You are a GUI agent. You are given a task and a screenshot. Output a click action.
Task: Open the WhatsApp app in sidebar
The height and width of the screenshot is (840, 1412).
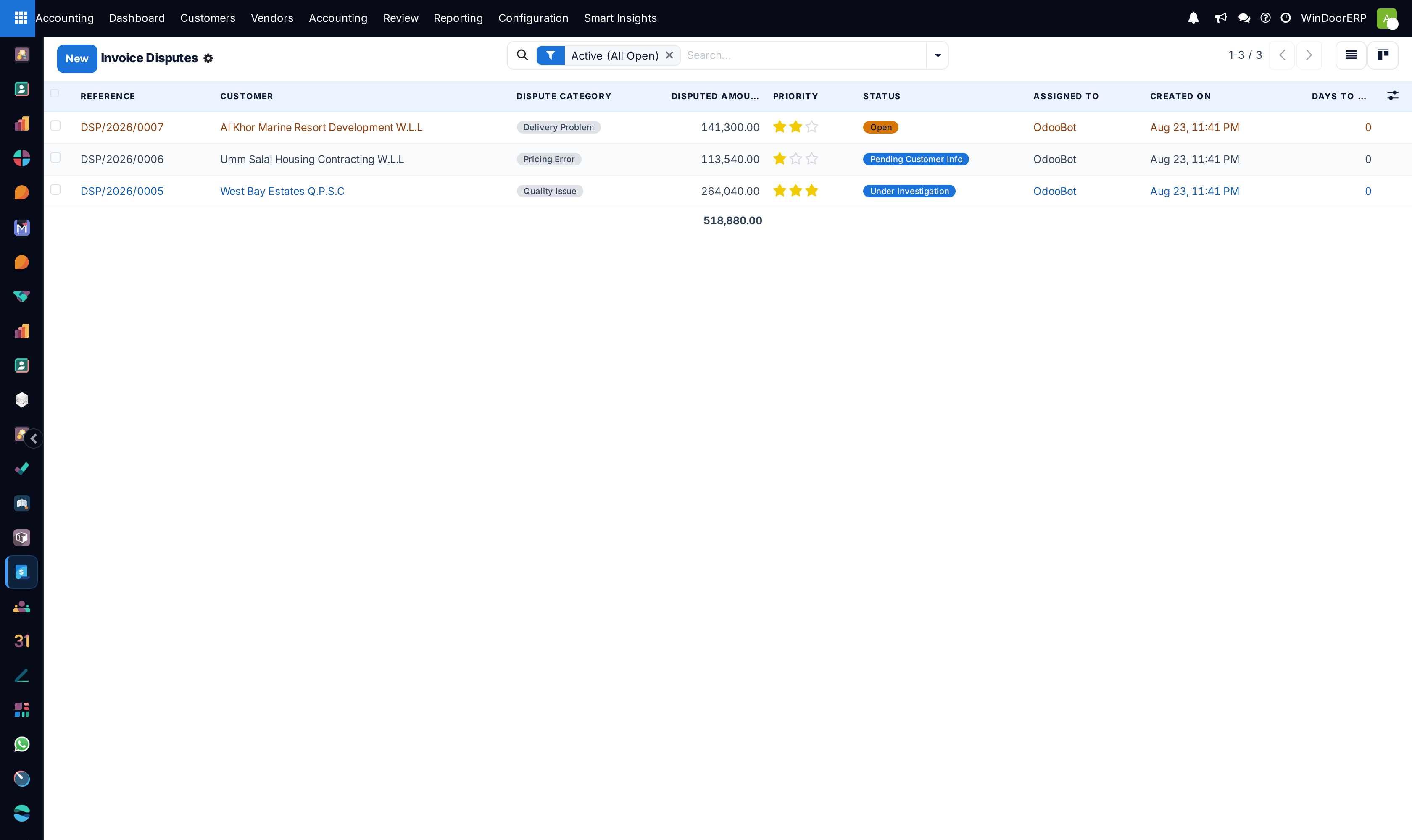(21, 744)
